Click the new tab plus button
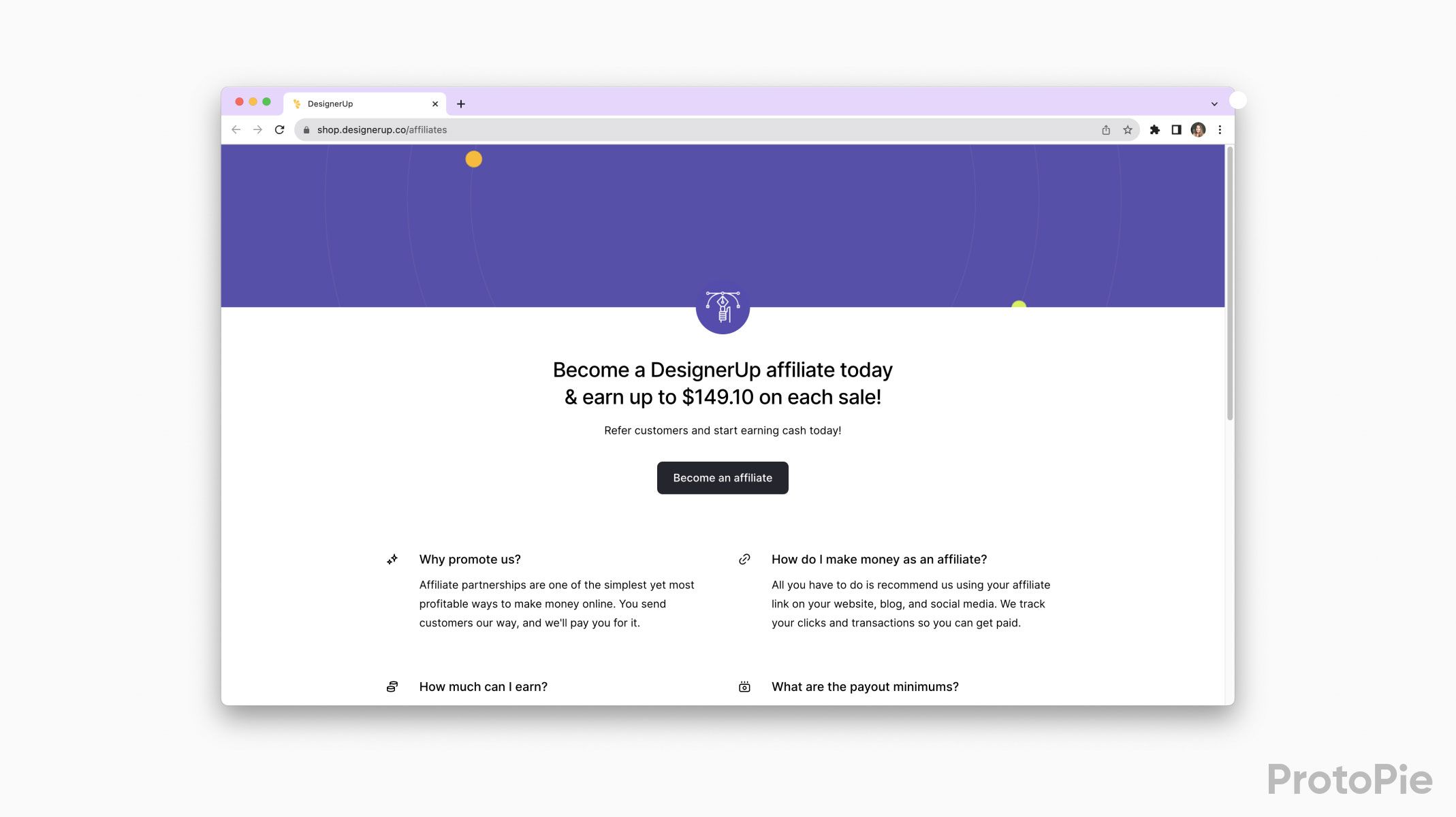The width and height of the screenshot is (1456, 817). [461, 103]
